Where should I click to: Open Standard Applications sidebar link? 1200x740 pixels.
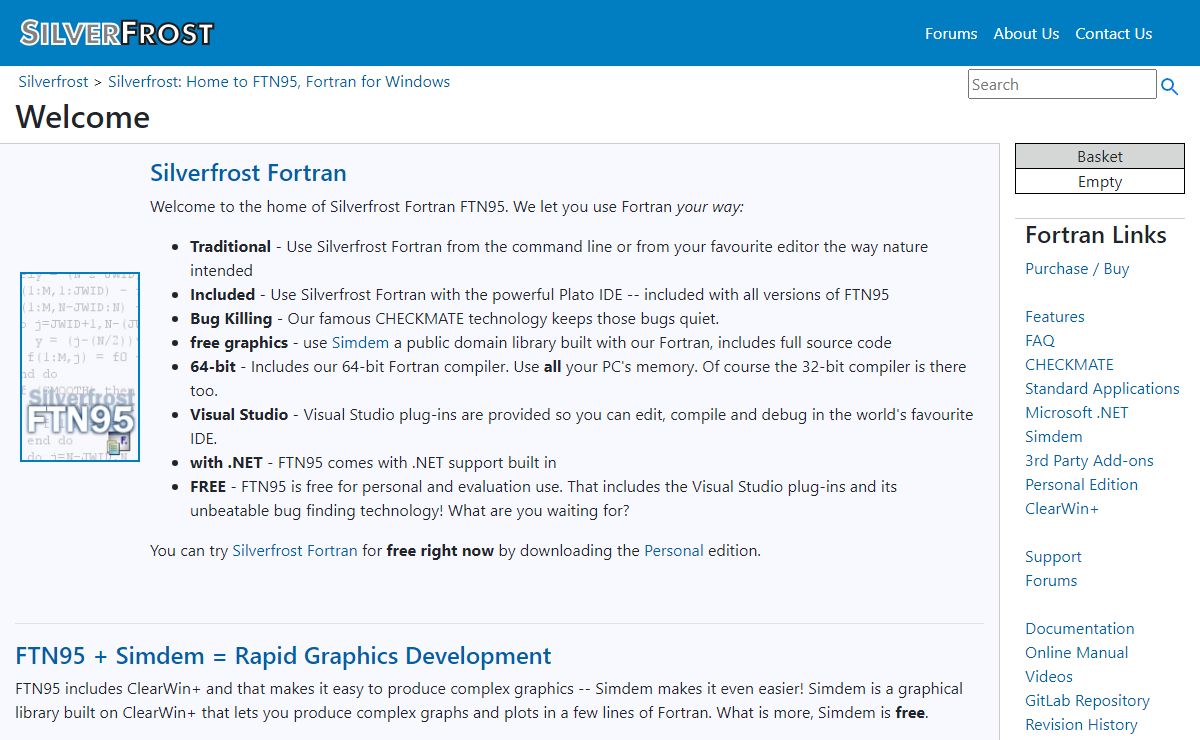click(1102, 388)
